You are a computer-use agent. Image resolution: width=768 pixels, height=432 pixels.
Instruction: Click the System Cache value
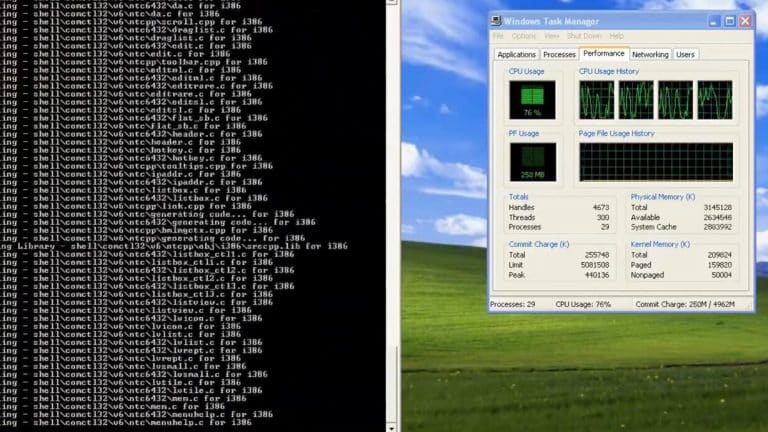718,227
